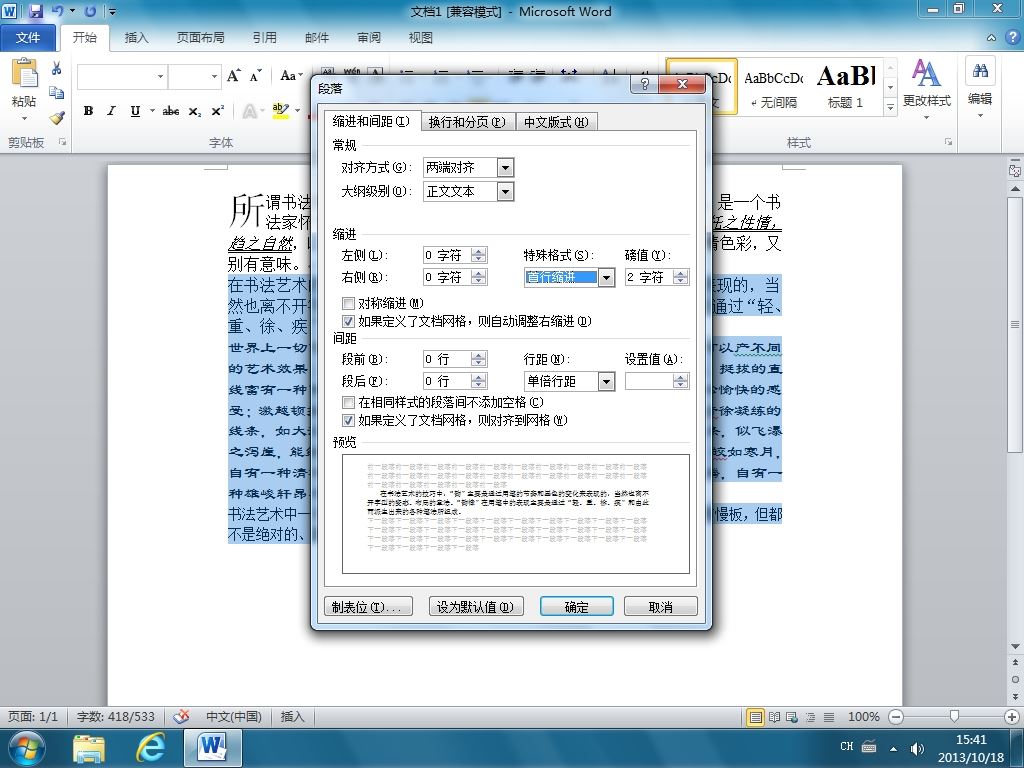Switch to Draft view icon
This screenshot has height=768, width=1024.
[x=829, y=717]
